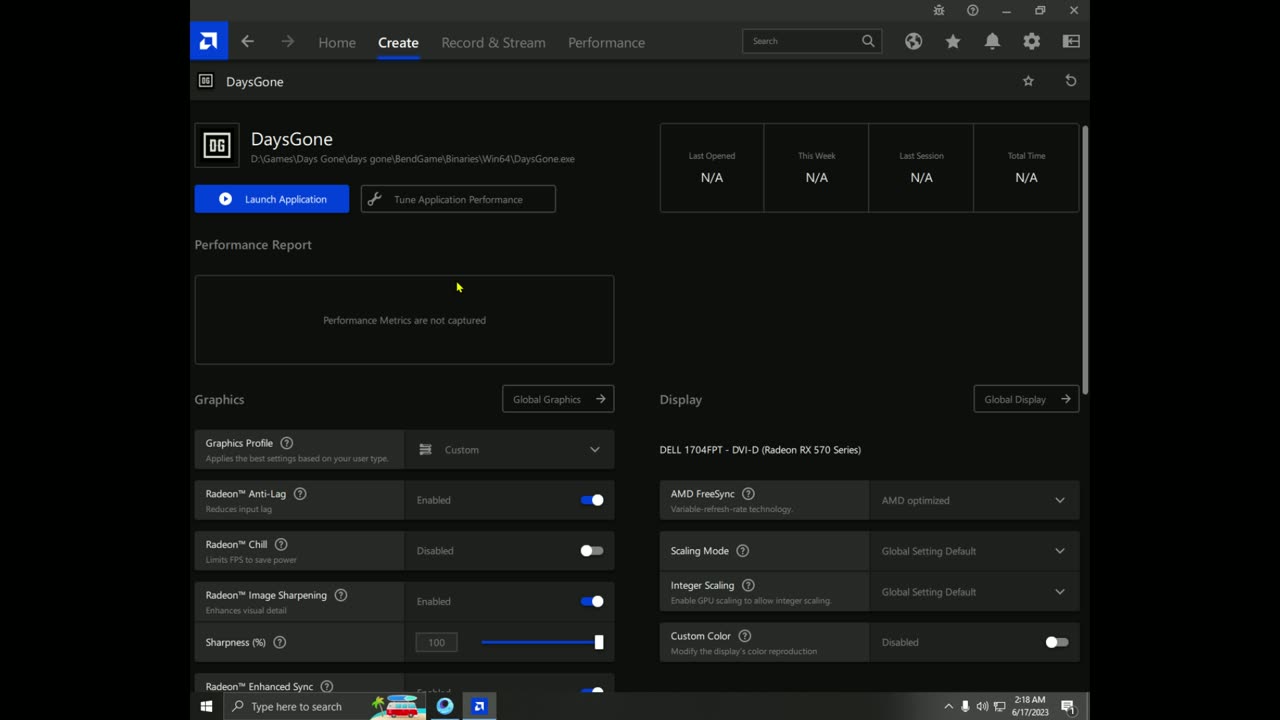This screenshot has width=1280, height=720.
Task: Open favorites star in top bar
Action: click(x=953, y=42)
